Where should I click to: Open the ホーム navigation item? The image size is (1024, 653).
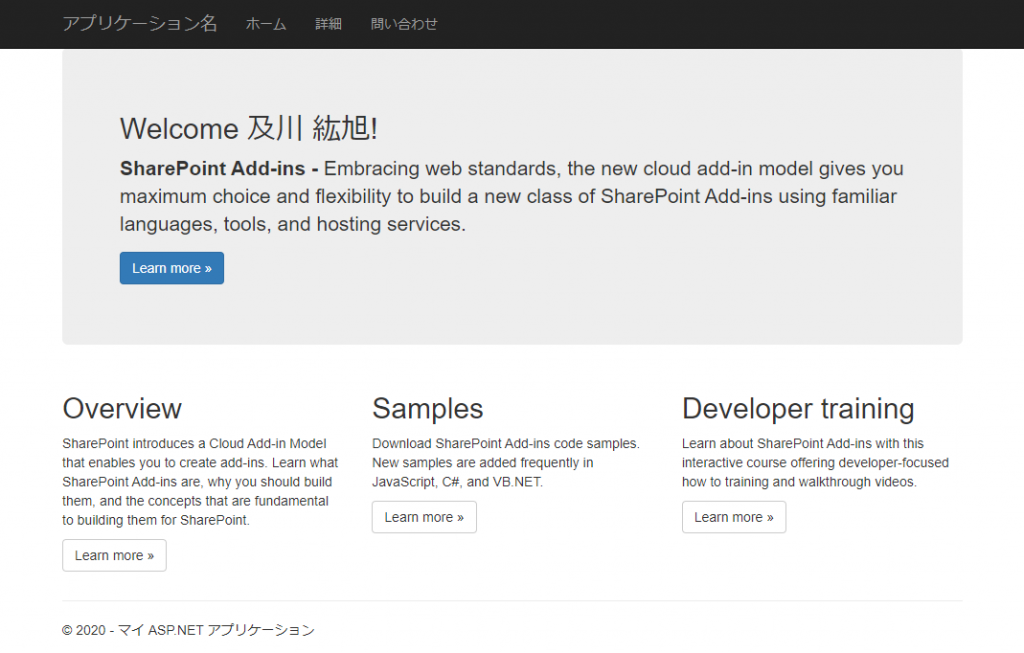click(x=266, y=24)
